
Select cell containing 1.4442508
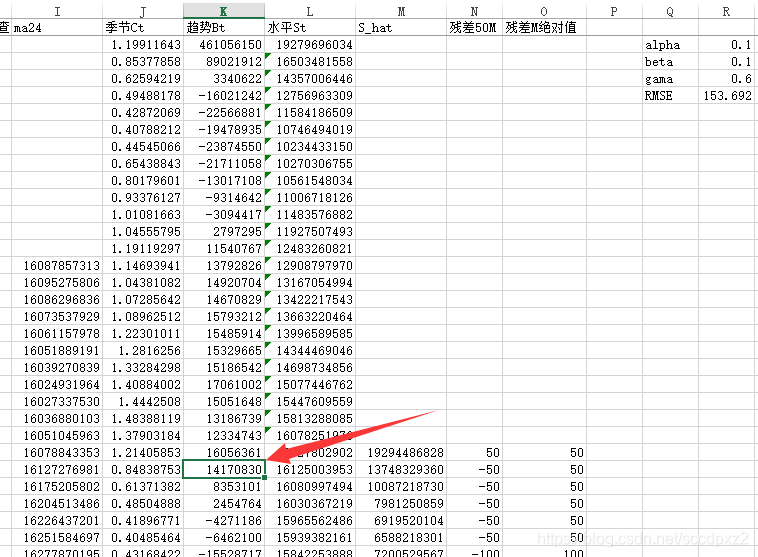143,401
